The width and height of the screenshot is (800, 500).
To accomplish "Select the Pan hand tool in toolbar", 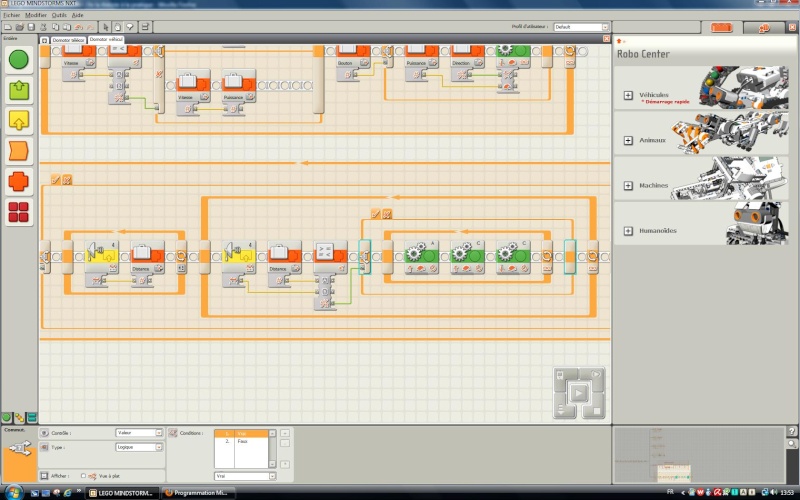I will tap(118, 27).
